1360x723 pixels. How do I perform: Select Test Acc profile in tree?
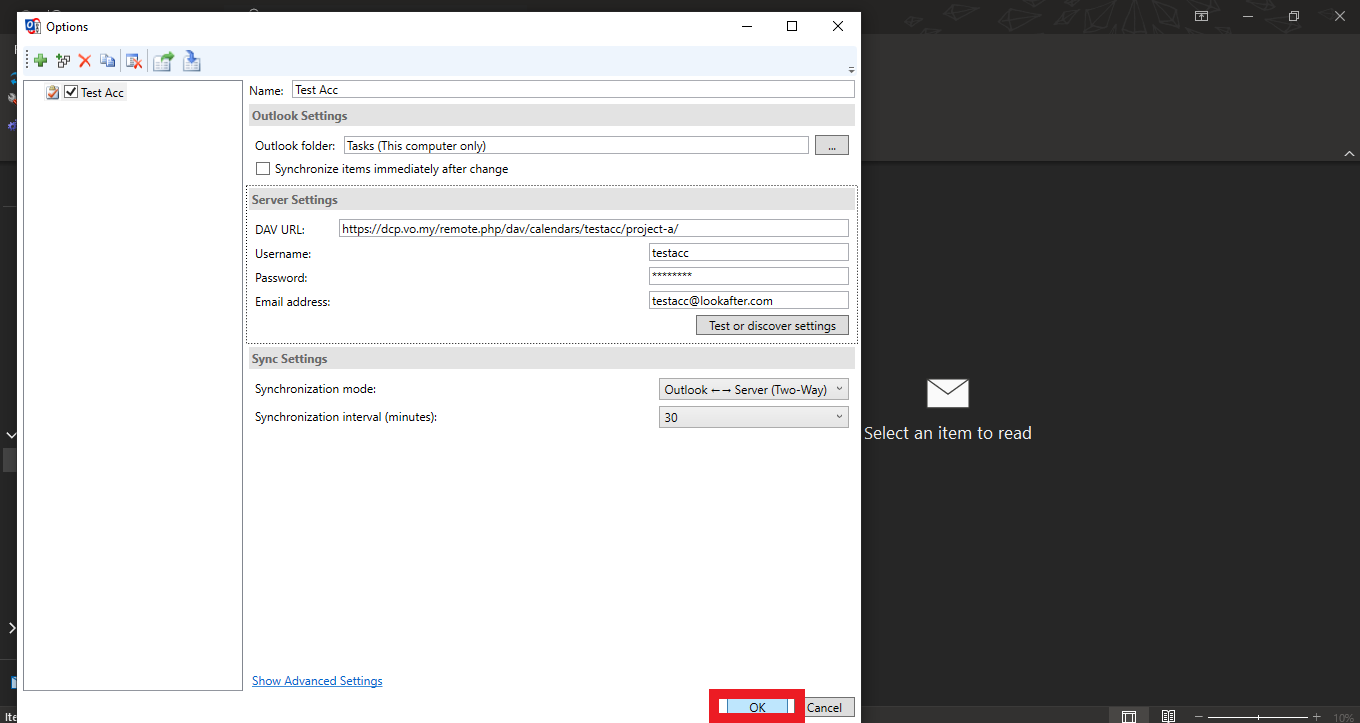click(x=102, y=93)
